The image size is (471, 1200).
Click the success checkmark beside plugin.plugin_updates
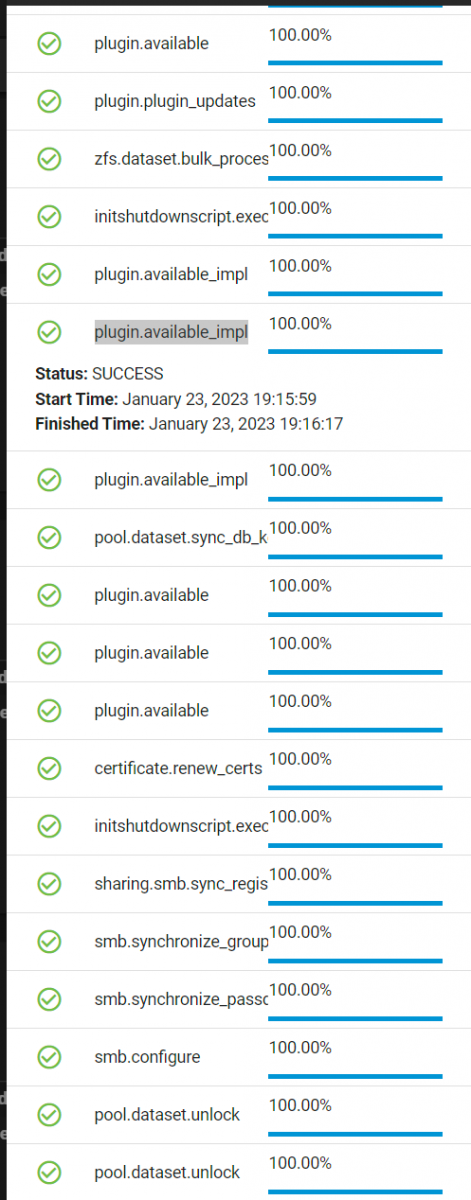coord(49,101)
